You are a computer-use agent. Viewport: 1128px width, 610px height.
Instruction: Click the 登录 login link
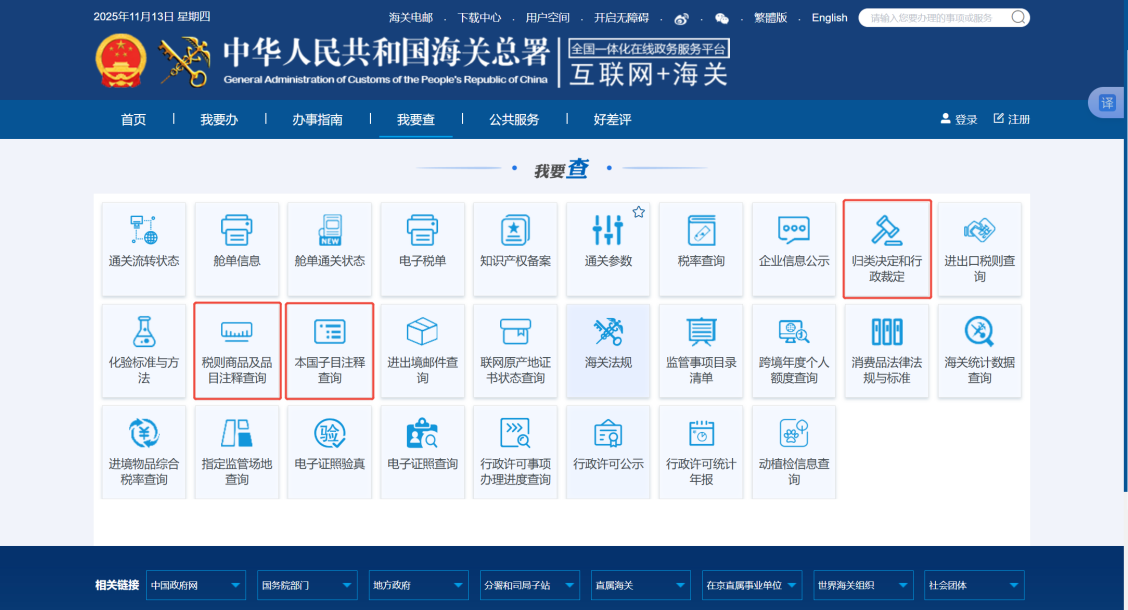[x=959, y=120]
